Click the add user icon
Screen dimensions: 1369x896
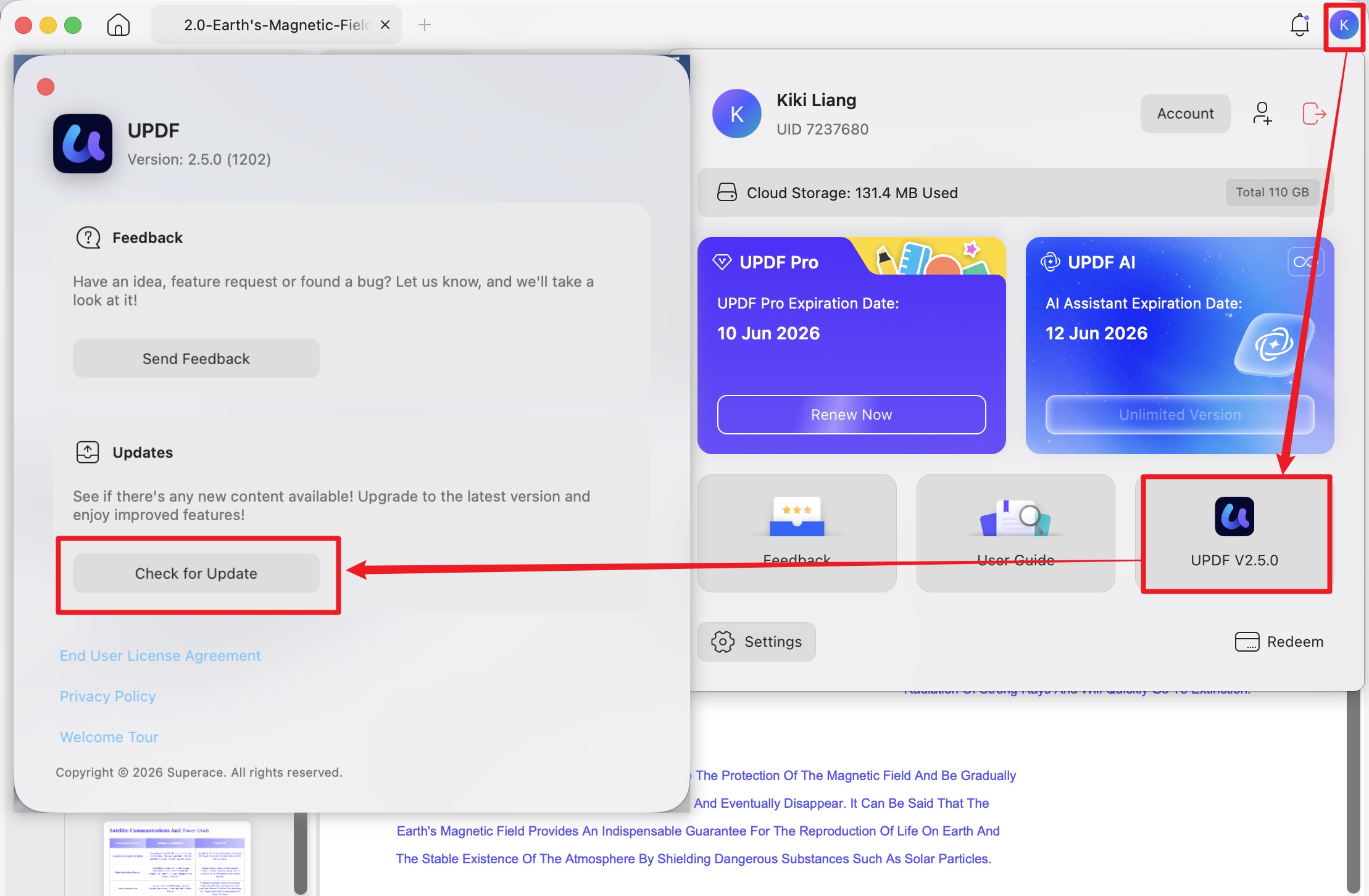pos(1262,114)
